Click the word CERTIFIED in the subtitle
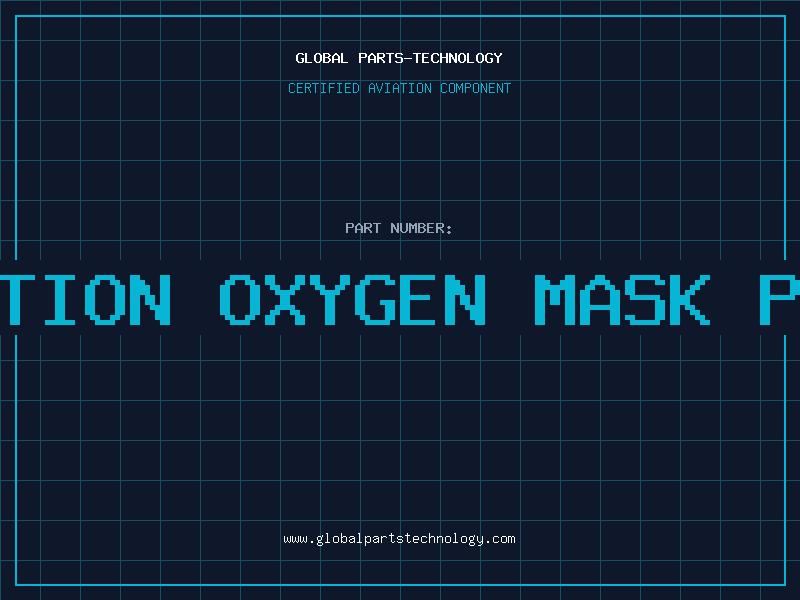The height and width of the screenshot is (600, 800). tap(325, 88)
